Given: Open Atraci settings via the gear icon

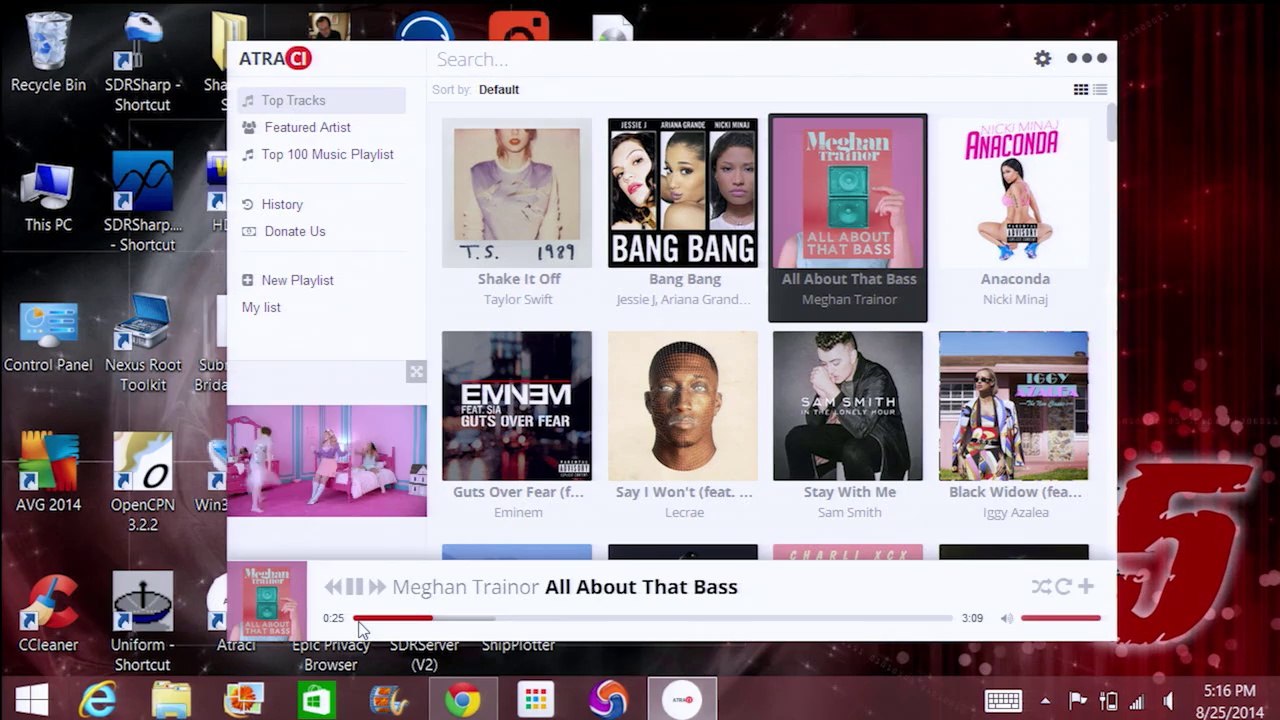Looking at the screenshot, I should click(x=1043, y=59).
